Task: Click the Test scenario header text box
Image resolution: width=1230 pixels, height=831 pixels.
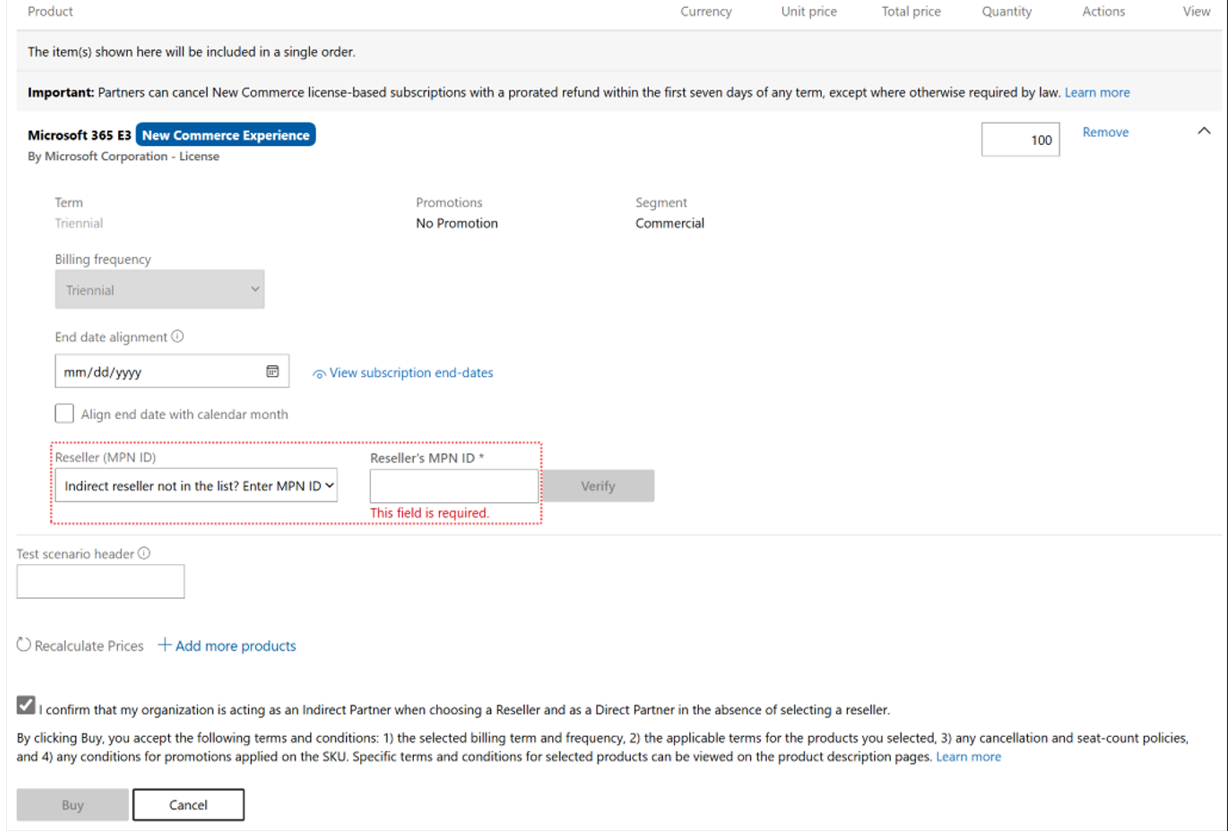Action: [x=101, y=581]
